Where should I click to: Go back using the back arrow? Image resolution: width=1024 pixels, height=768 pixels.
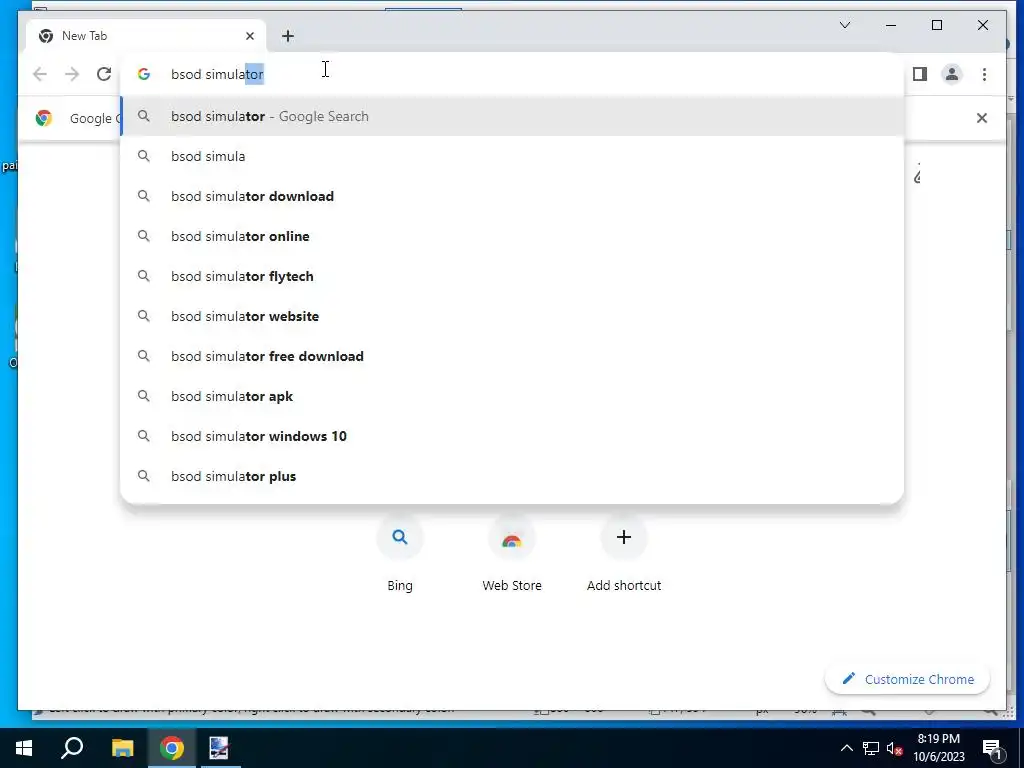(40, 74)
